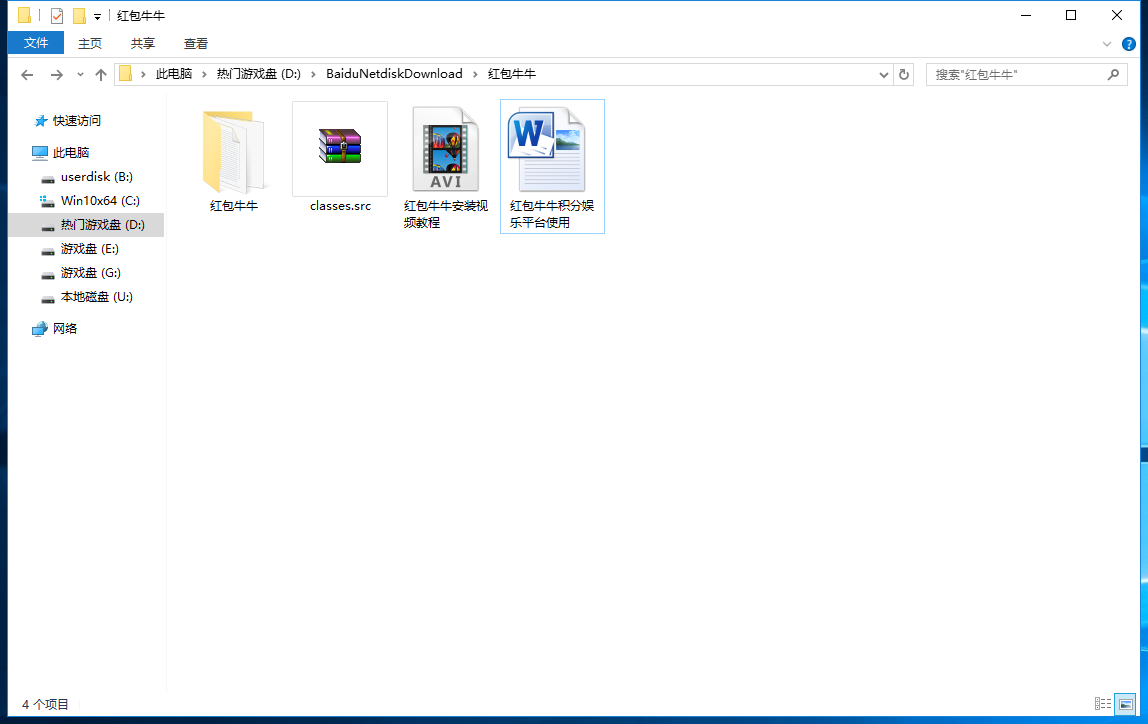This screenshot has height=724, width=1148.
Task: Open the 文件 menu tab
Action: (36, 43)
